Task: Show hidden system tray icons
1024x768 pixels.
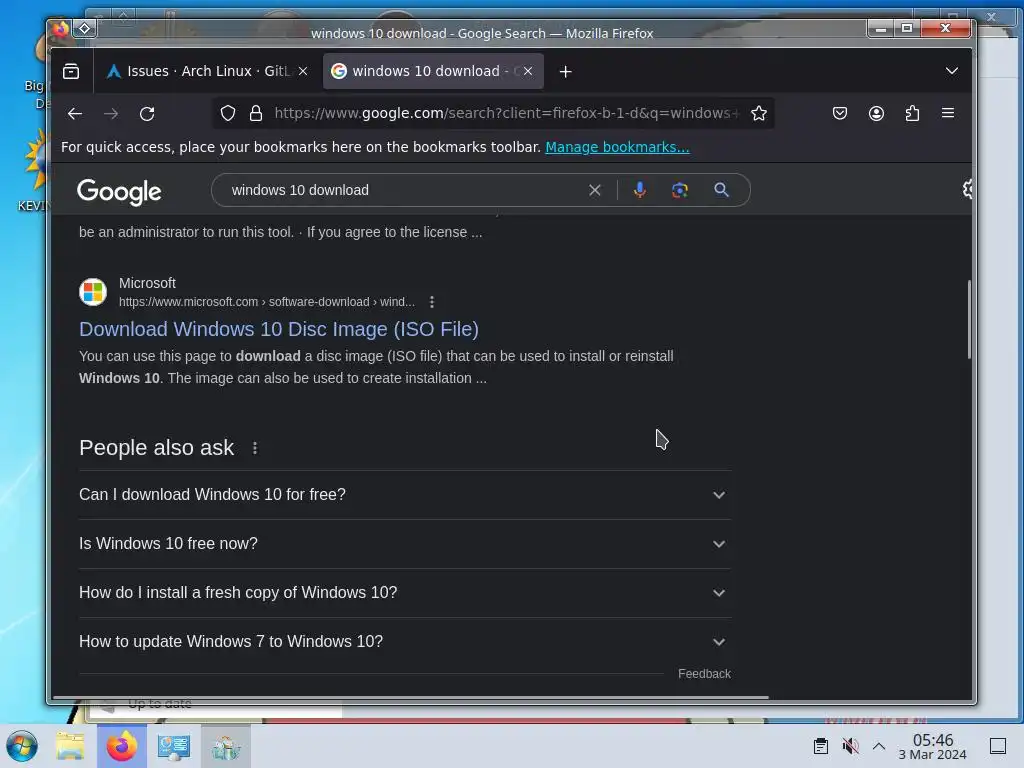Action: (879, 746)
